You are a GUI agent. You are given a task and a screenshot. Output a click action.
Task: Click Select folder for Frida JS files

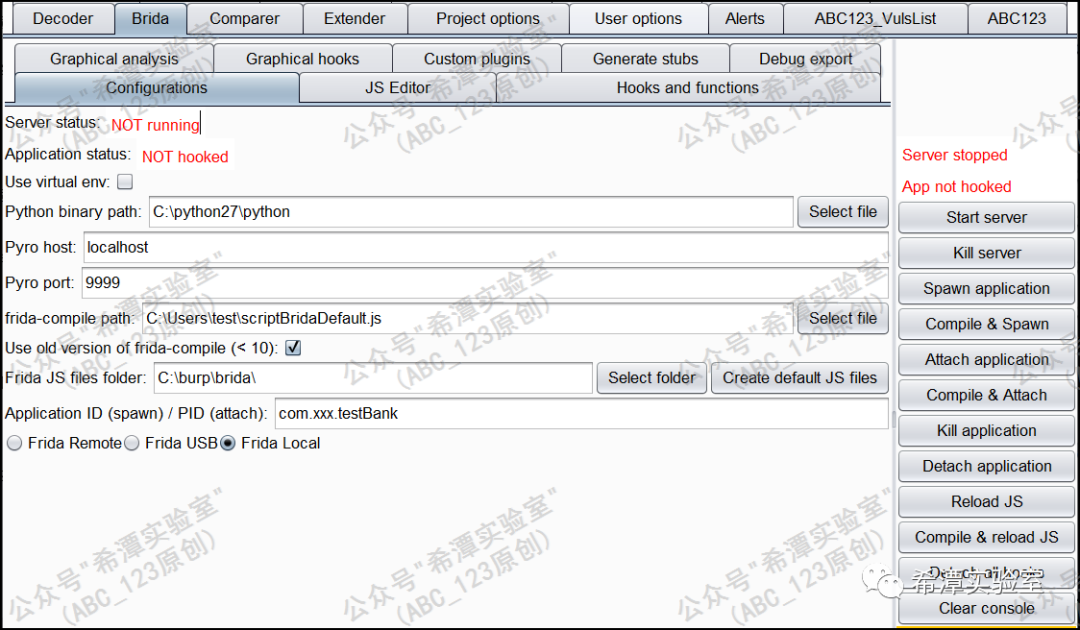click(x=651, y=378)
